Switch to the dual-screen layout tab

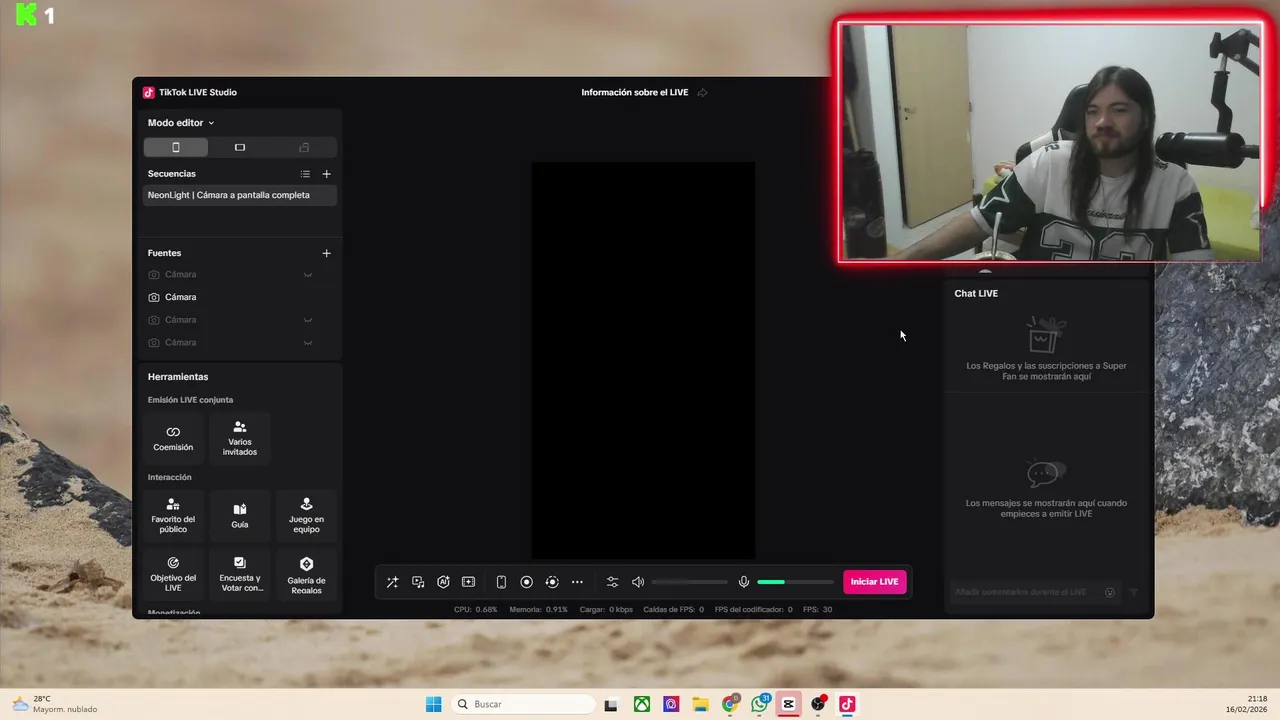coord(304,147)
